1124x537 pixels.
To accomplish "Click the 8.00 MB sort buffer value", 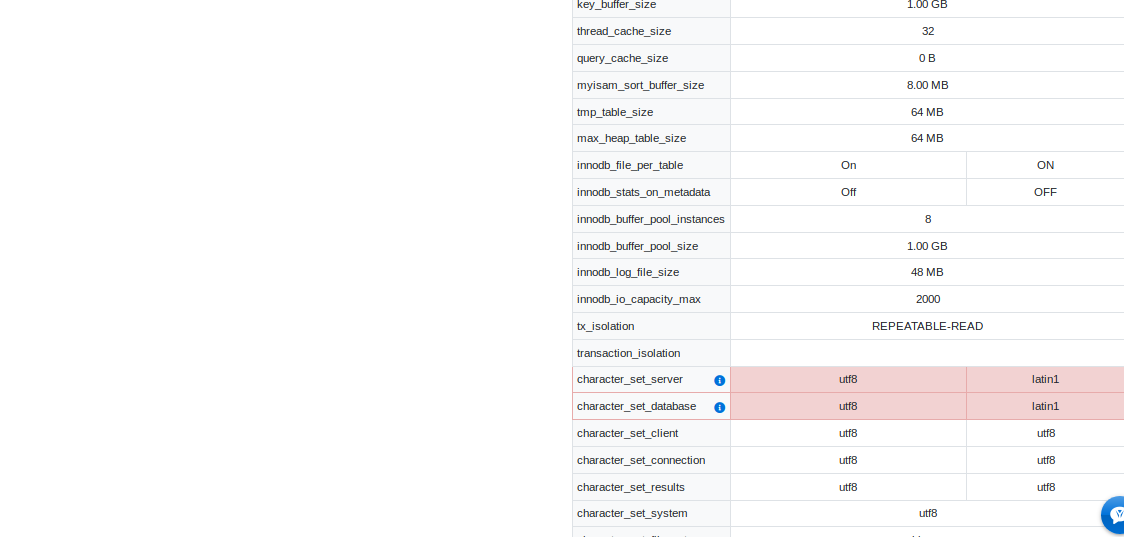I will pyautogui.click(x=928, y=85).
